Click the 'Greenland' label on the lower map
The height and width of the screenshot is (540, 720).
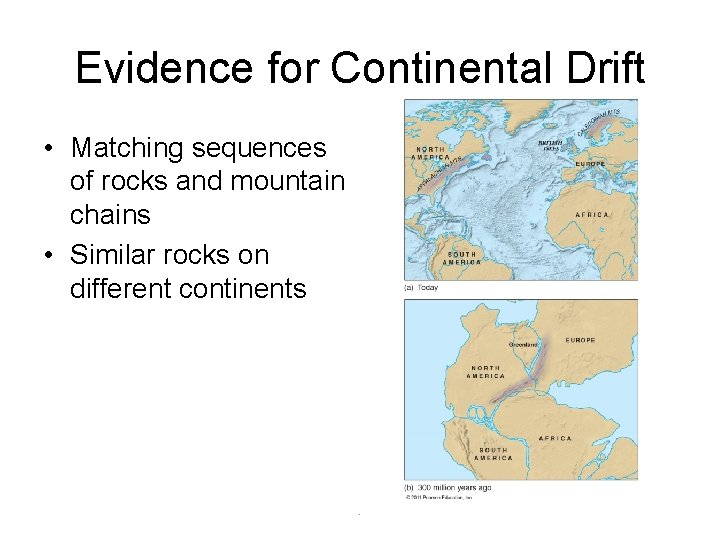click(x=523, y=344)
